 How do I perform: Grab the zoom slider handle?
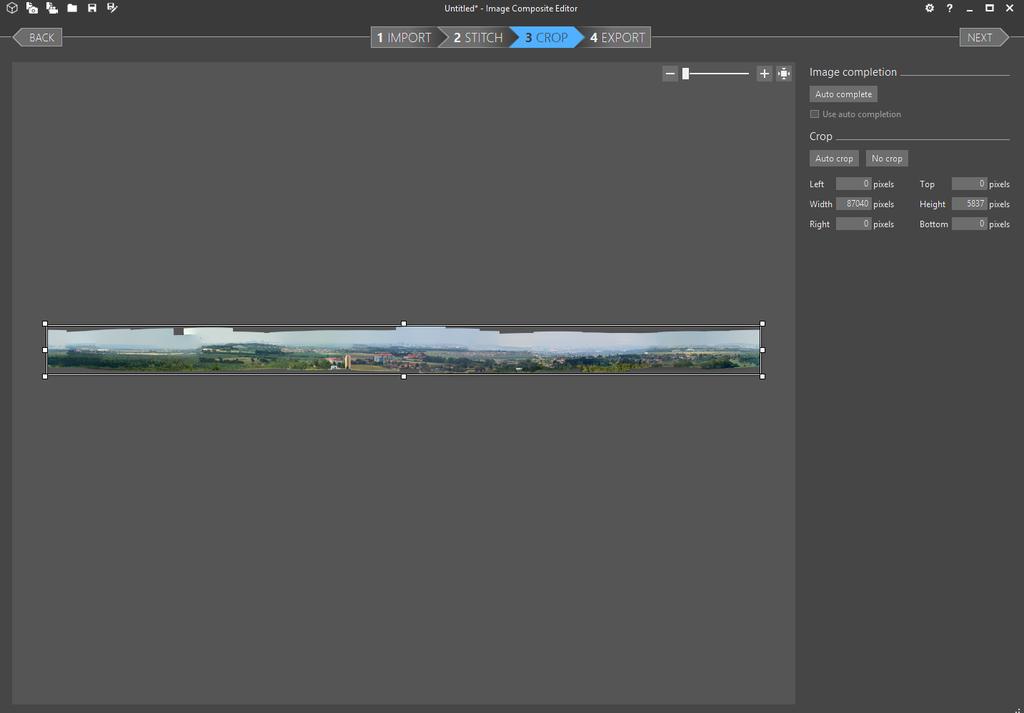686,74
